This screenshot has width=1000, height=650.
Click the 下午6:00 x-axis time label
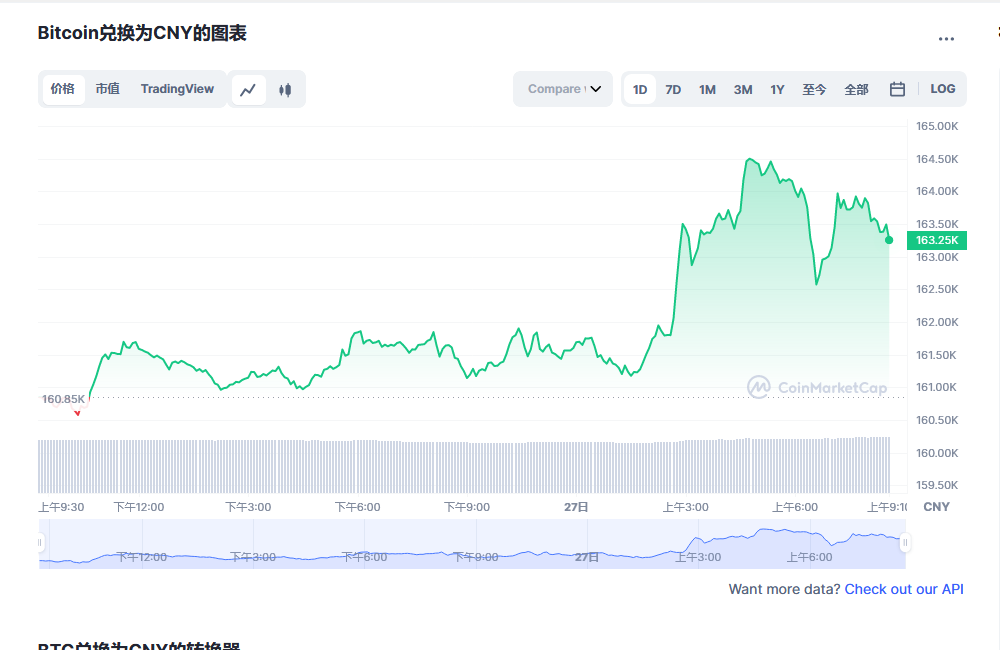(358, 507)
